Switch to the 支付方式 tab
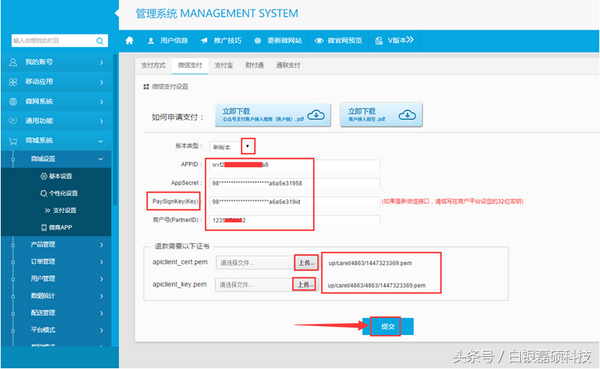 153,65
